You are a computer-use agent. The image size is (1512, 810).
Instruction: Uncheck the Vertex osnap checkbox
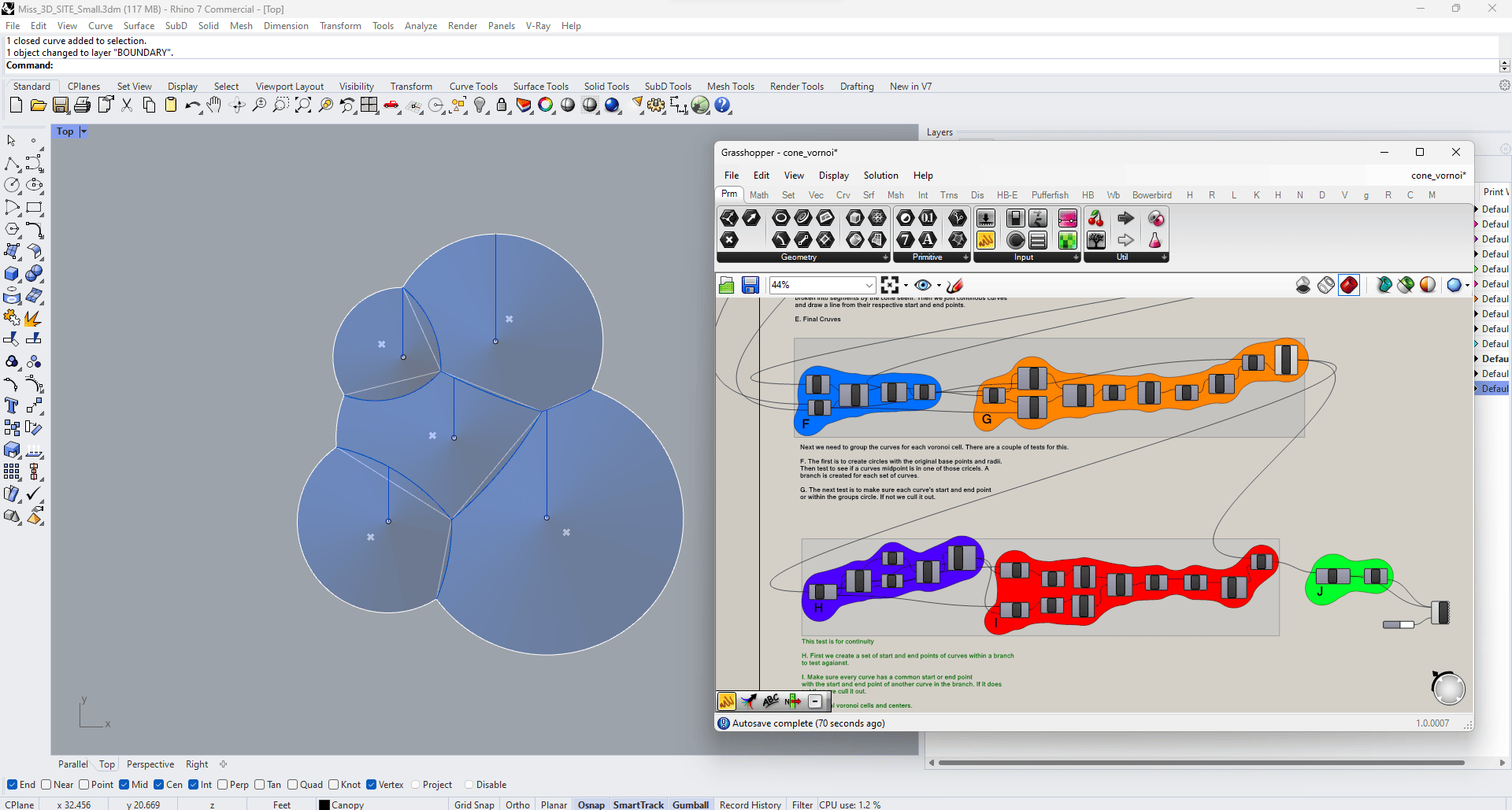pos(372,785)
